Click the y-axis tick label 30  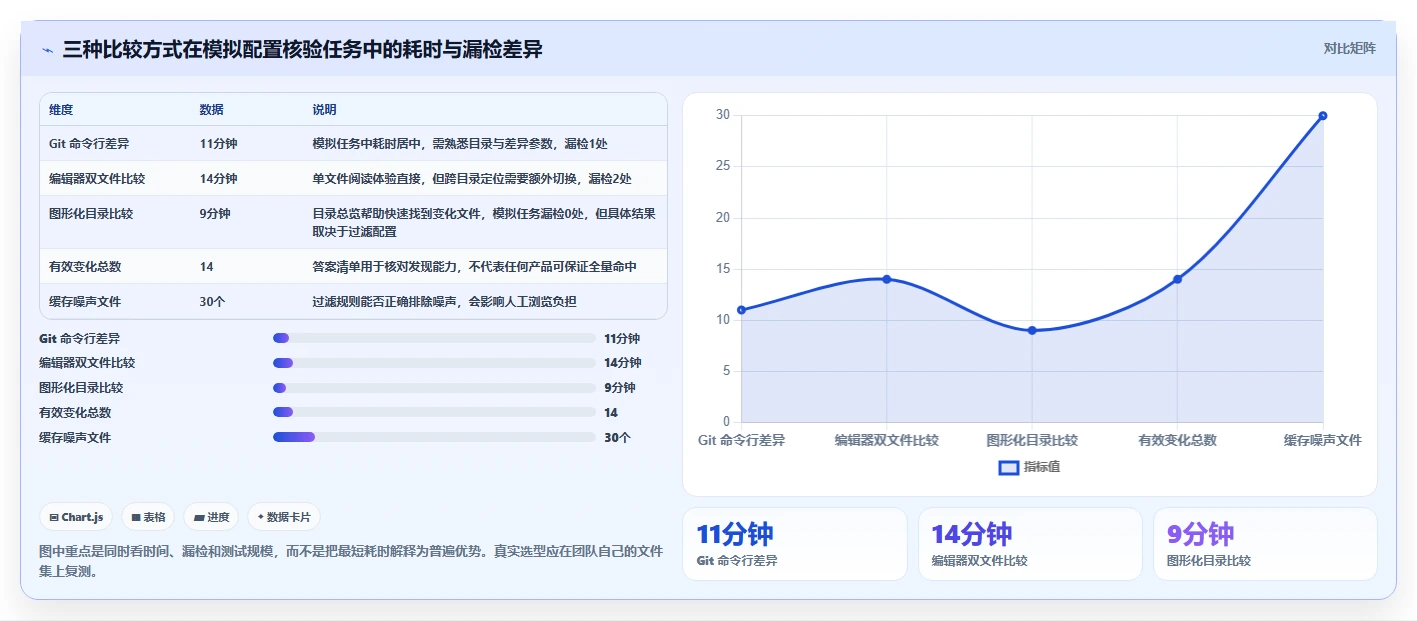tap(723, 115)
